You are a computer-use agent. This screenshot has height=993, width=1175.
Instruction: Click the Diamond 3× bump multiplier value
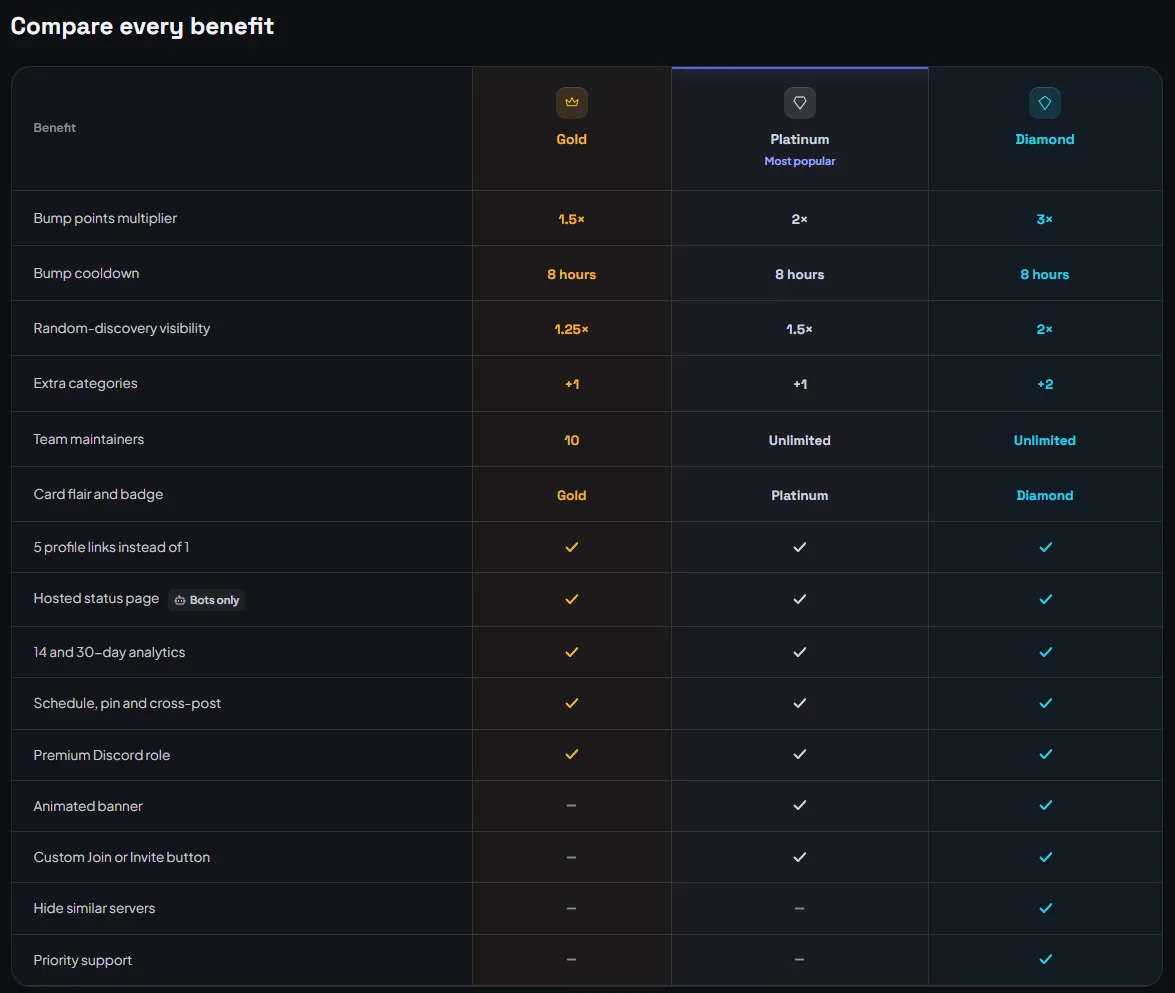pyautogui.click(x=1045, y=220)
